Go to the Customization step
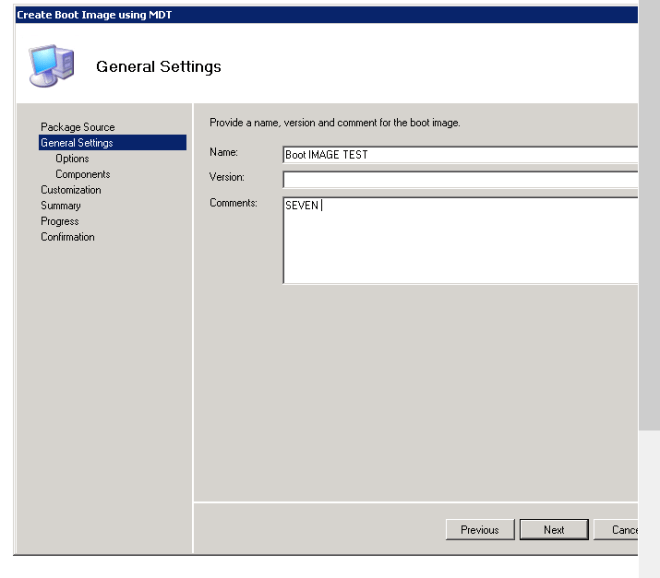This screenshot has height=578, width=660. [70, 189]
